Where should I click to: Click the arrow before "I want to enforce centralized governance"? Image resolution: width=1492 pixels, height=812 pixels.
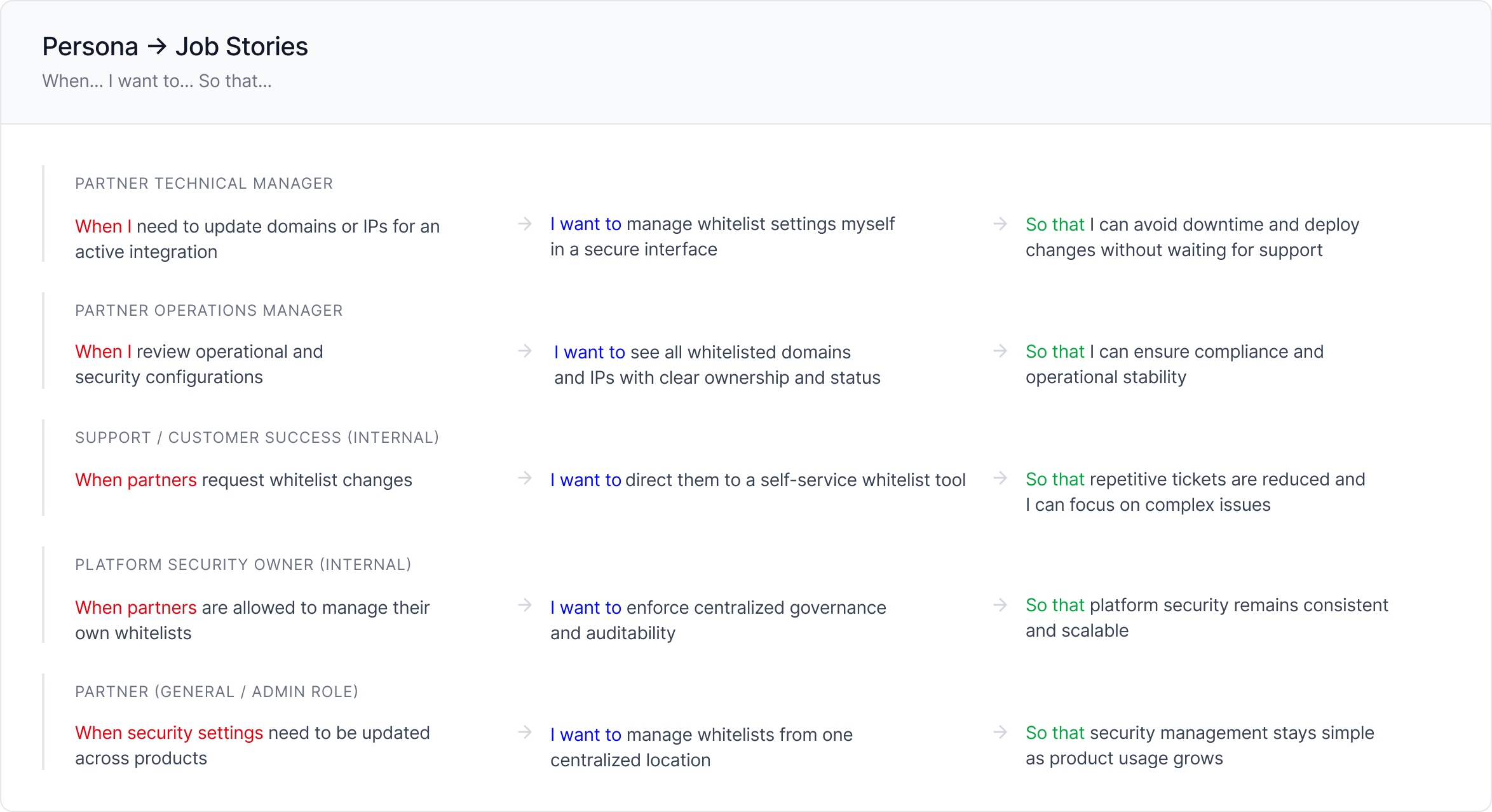pos(525,605)
